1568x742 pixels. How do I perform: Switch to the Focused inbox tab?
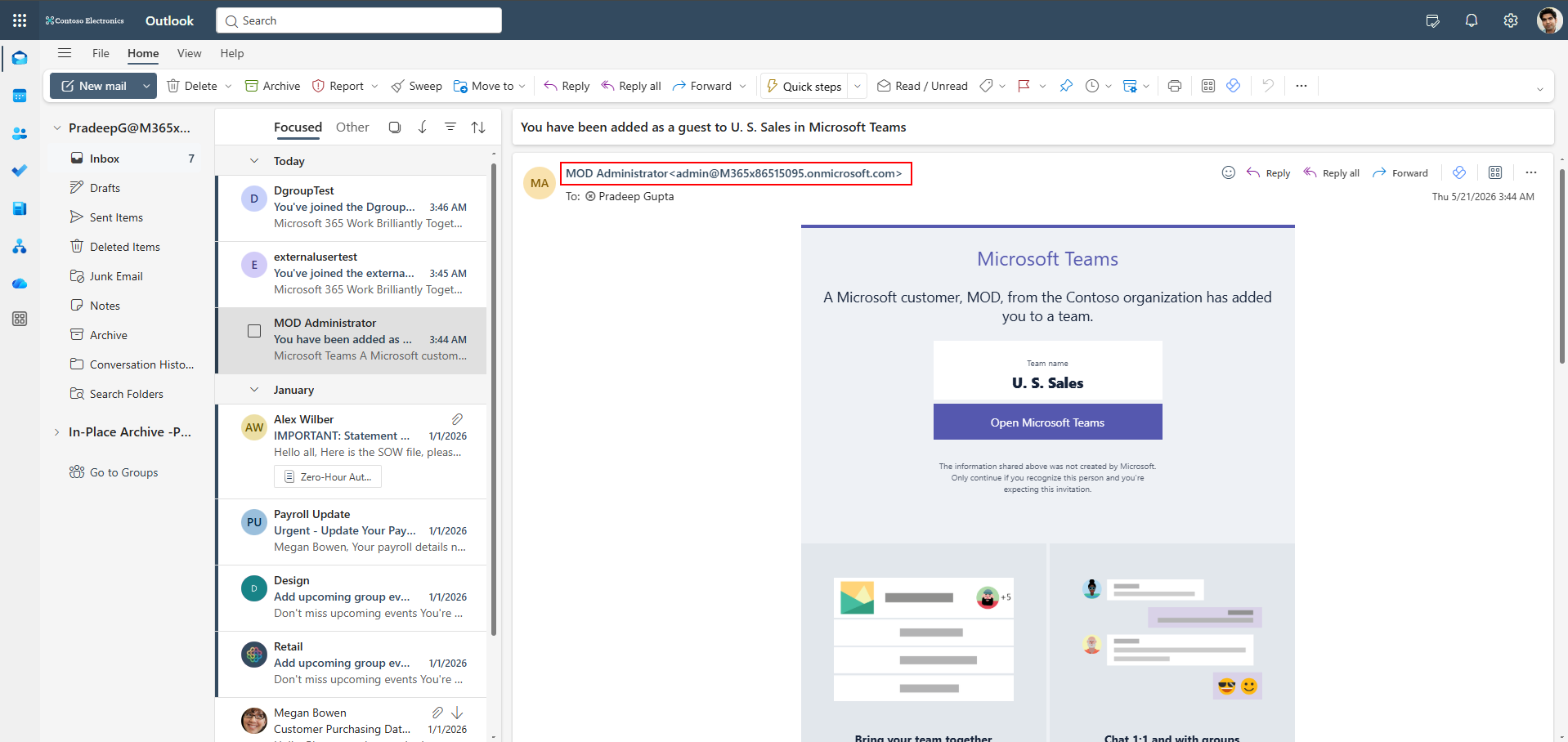point(298,127)
